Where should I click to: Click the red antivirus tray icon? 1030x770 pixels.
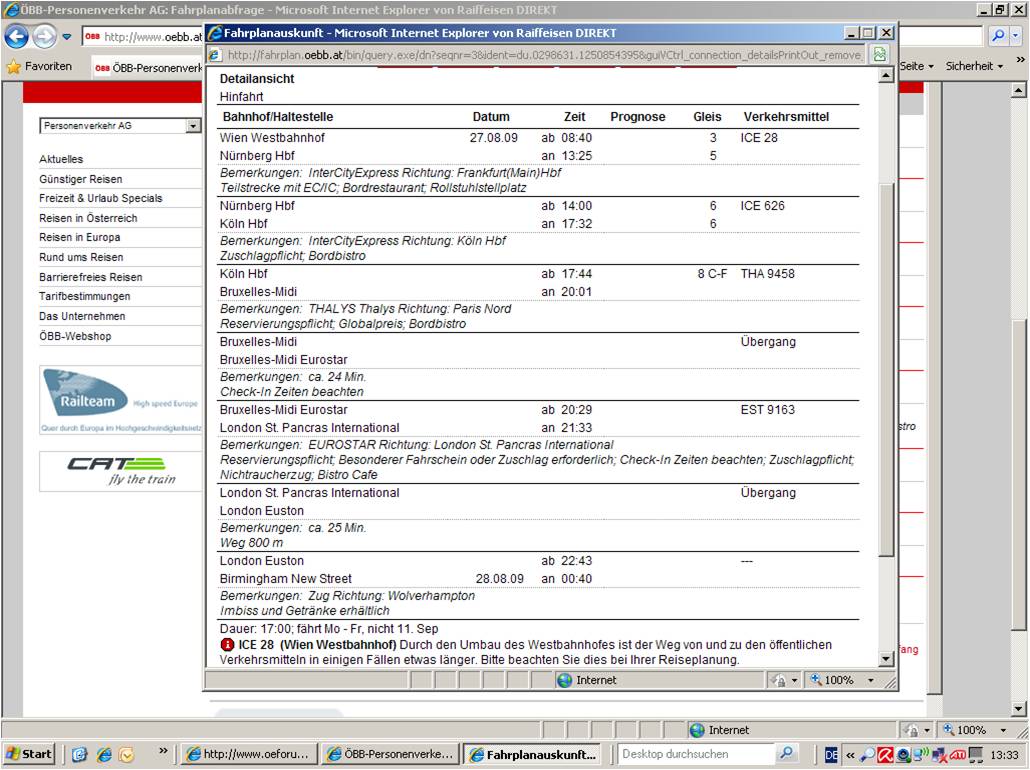[886, 755]
